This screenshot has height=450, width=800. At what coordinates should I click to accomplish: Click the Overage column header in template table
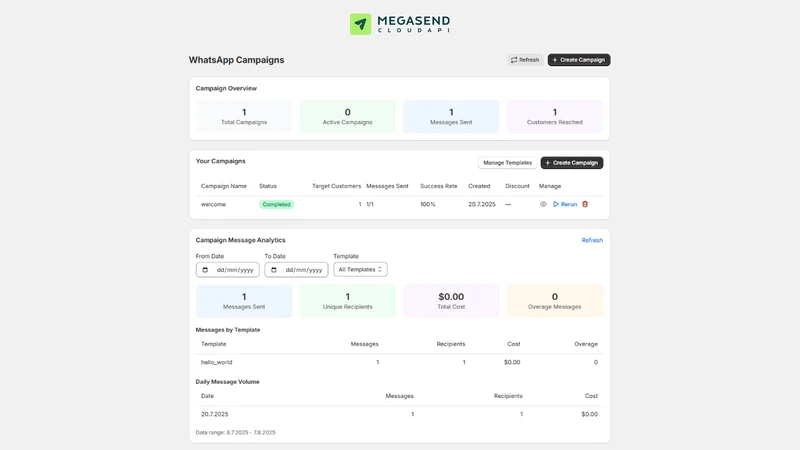pos(586,344)
